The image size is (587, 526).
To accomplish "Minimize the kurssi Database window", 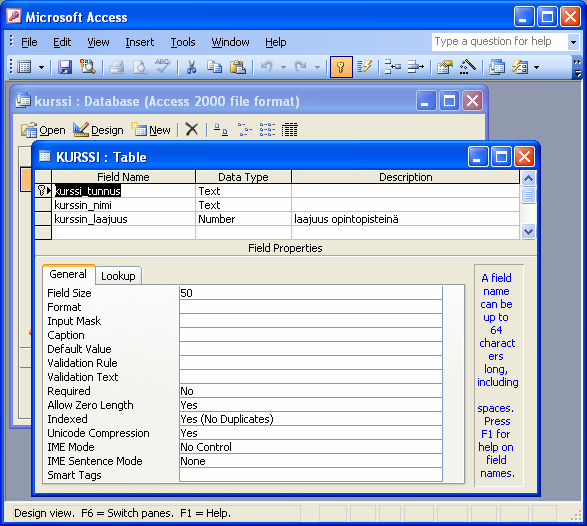I will [x=426, y=101].
